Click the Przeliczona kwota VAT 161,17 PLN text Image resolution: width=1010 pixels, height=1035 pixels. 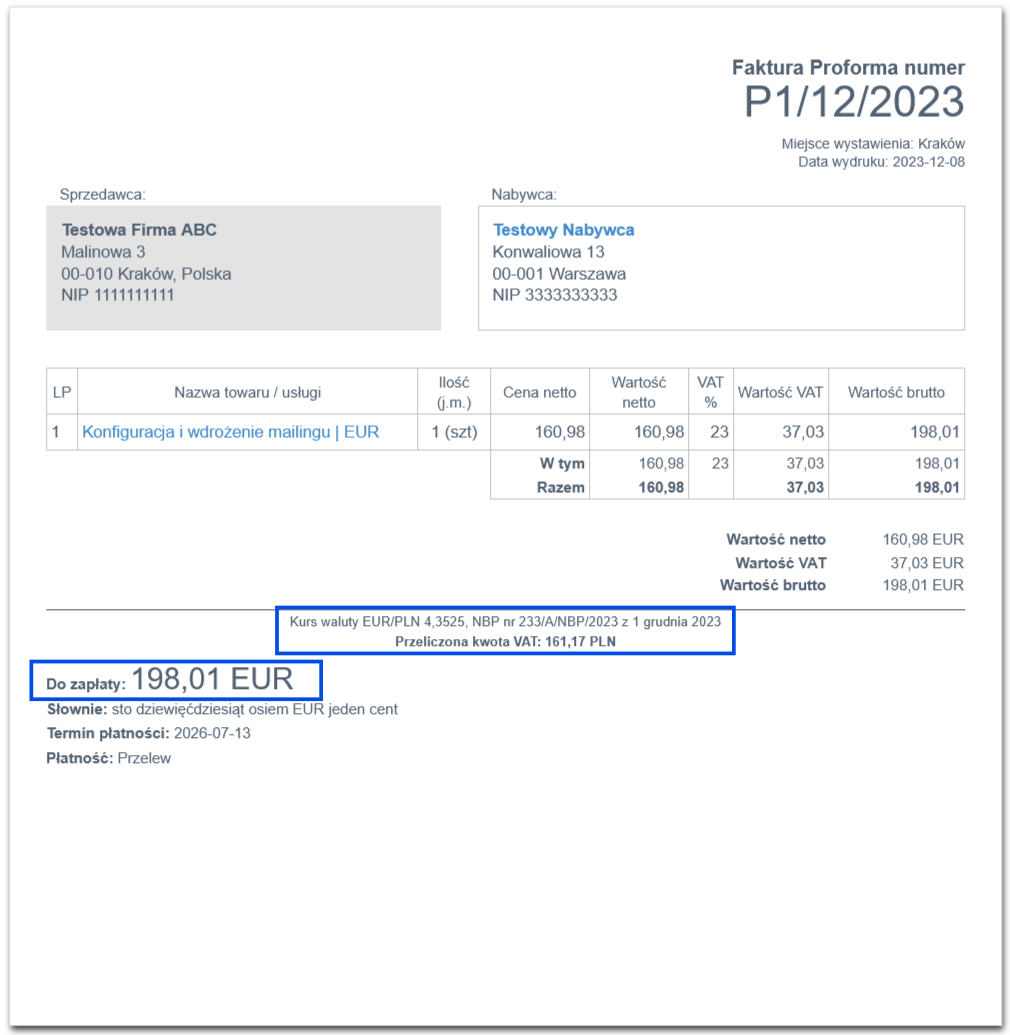(505, 642)
